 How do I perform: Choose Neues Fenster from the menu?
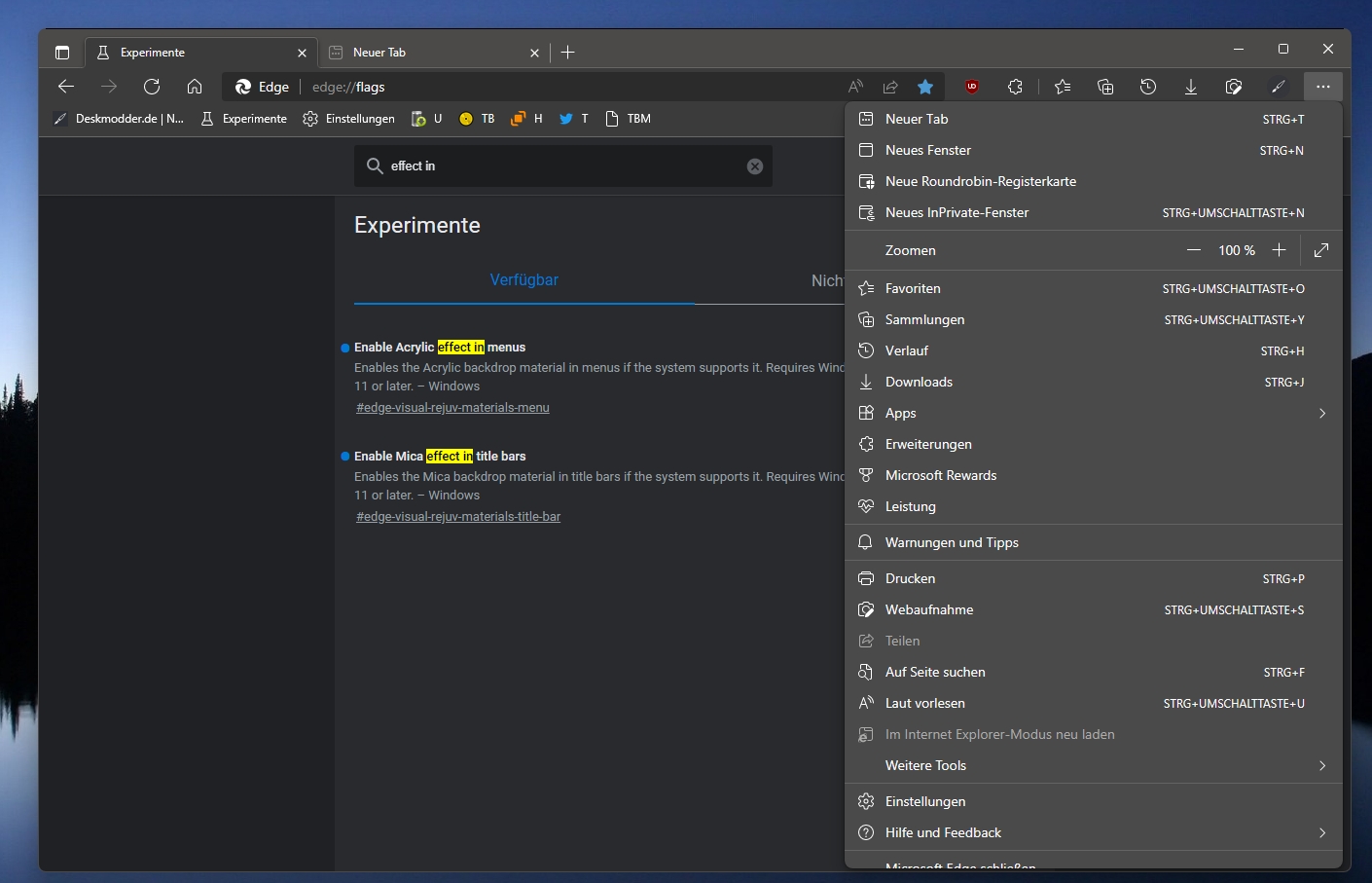pyautogui.click(x=1094, y=150)
